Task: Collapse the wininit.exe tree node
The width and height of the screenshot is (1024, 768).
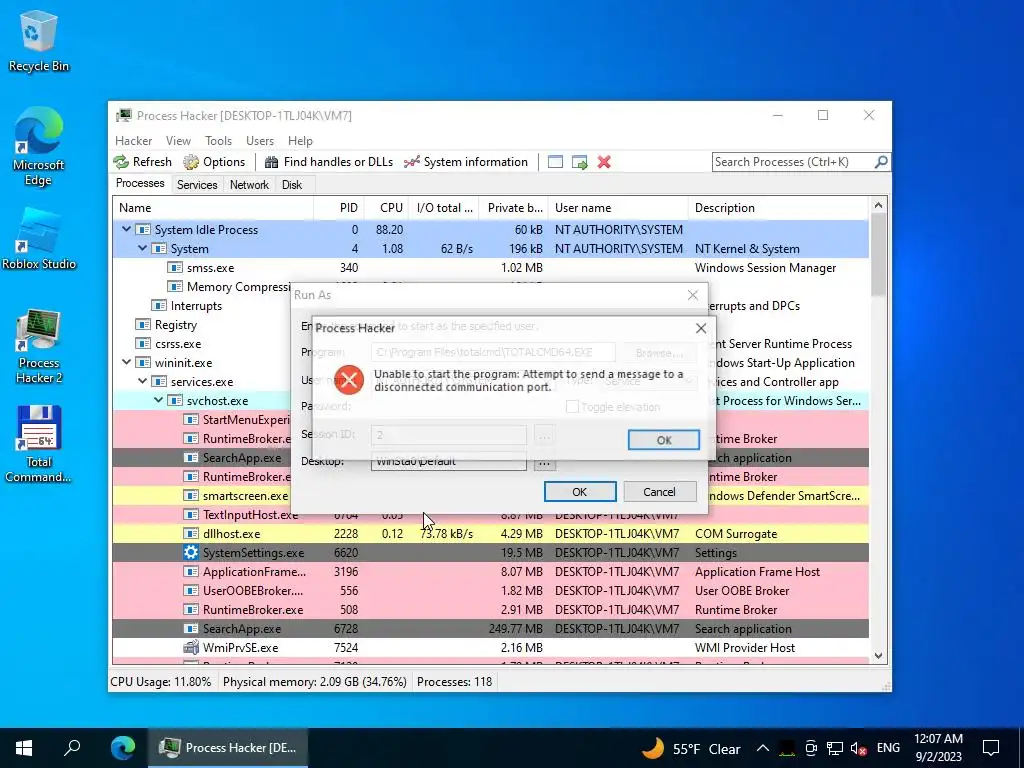Action: [126, 362]
